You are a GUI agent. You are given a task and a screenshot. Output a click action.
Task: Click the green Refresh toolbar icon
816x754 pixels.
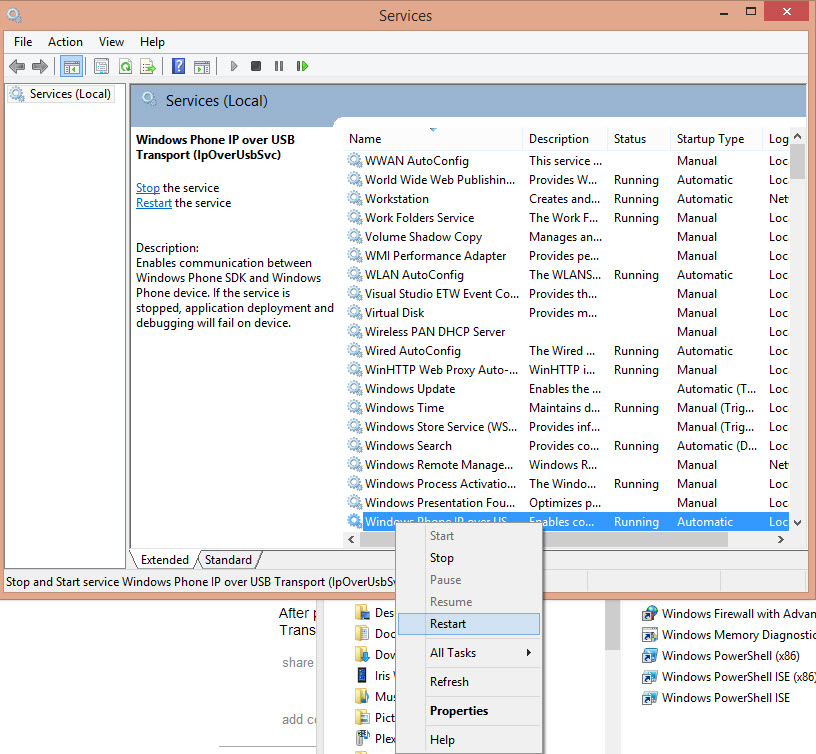(125, 66)
